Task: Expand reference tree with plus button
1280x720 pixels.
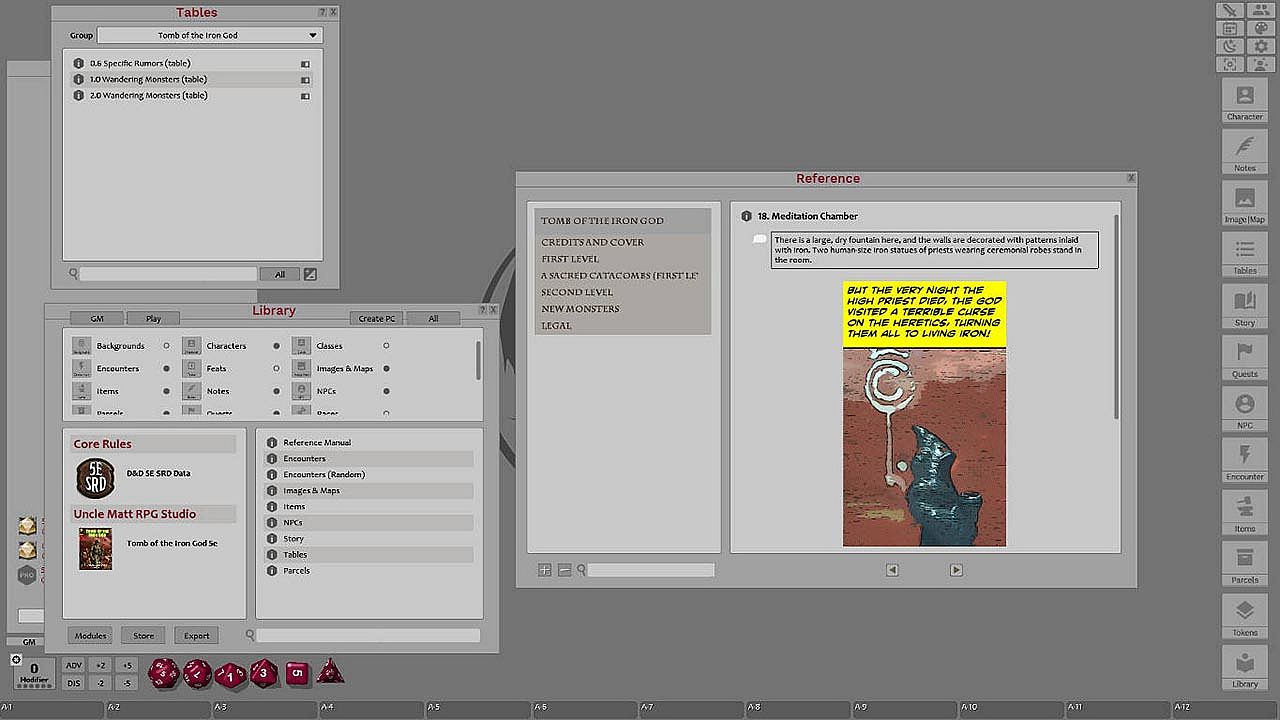Action: point(545,570)
